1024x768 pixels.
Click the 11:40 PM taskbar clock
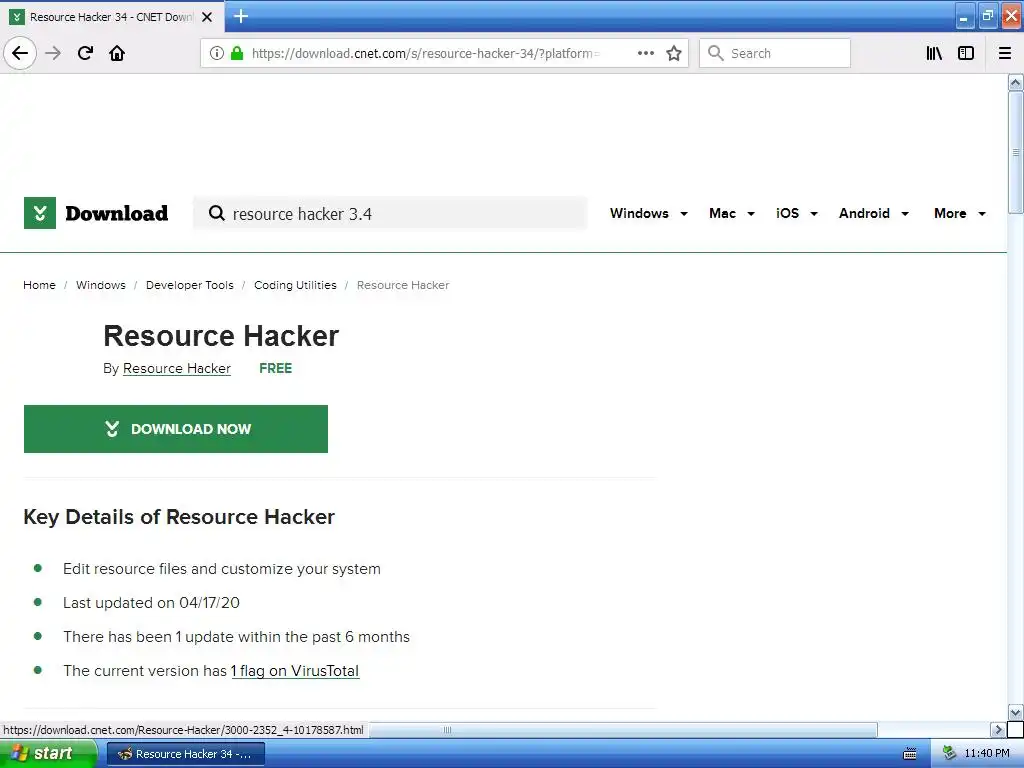coord(987,754)
